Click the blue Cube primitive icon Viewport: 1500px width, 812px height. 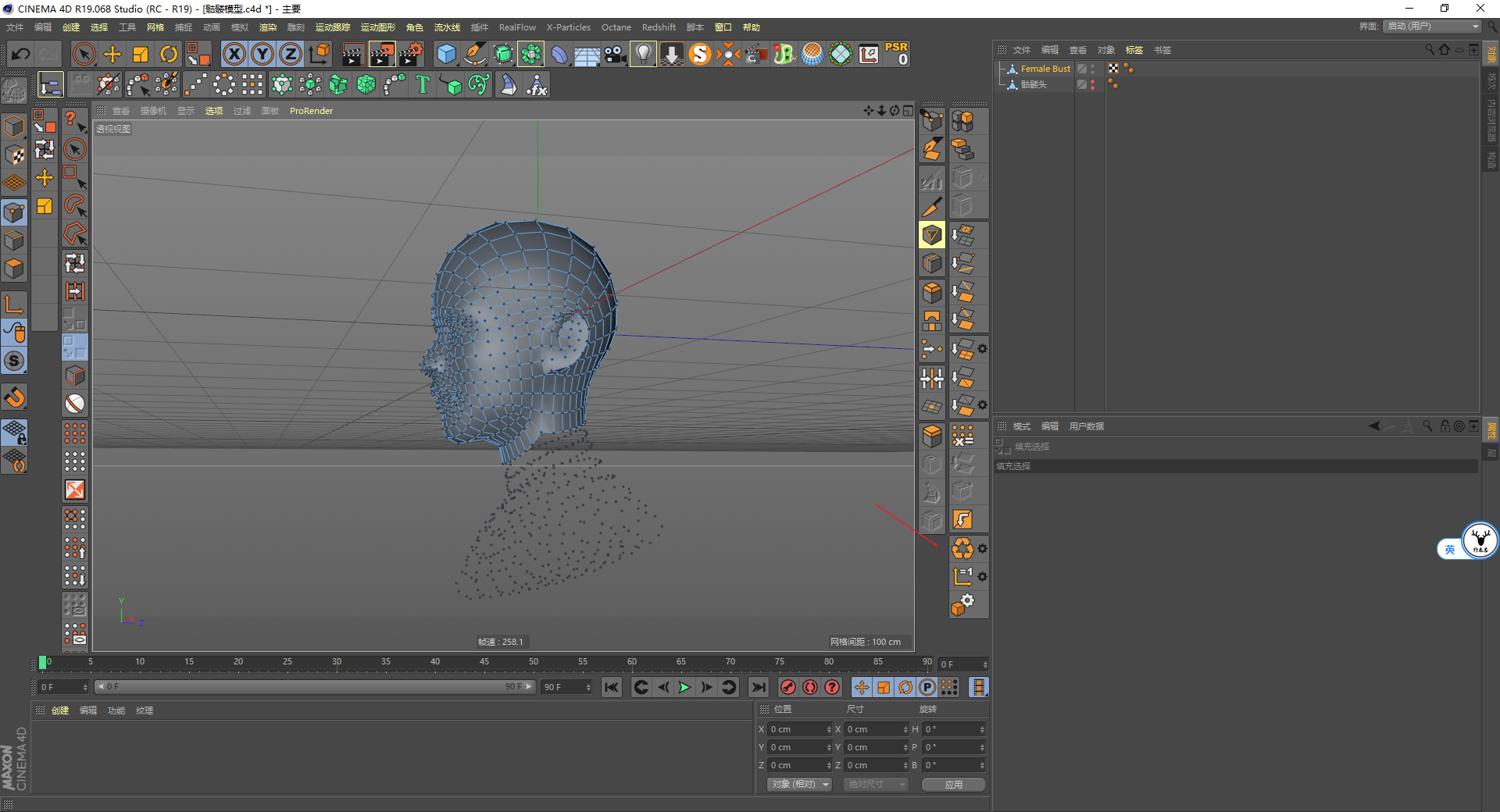point(446,54)
